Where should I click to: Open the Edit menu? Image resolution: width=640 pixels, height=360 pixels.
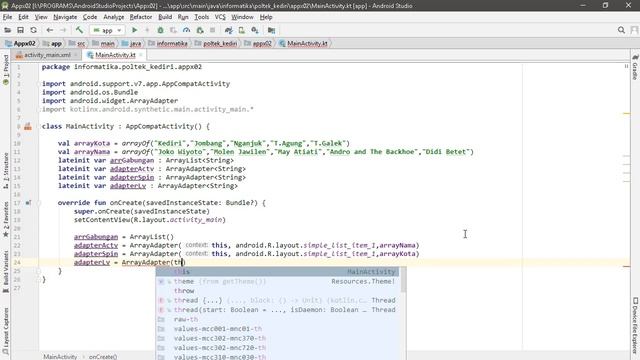click(23, 17)
